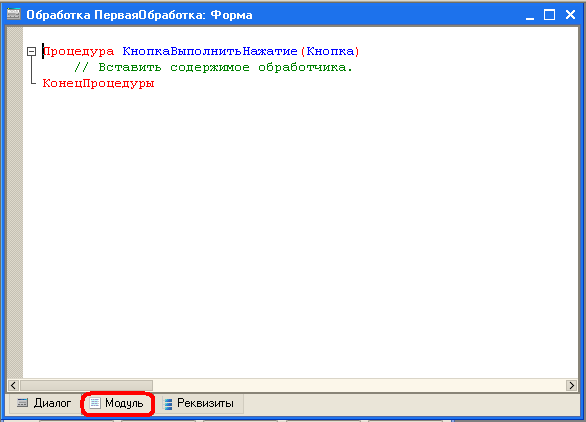Maximize the Обработка ПерваяОбработка window
Screen dimensions: 586x422
pos(549,15)
